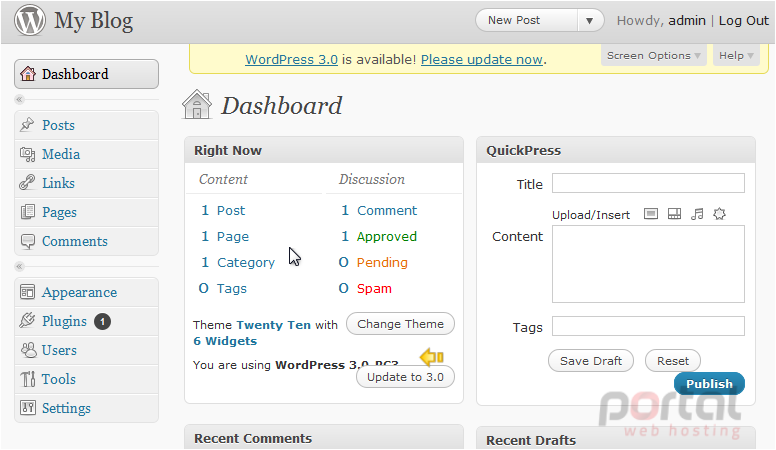
Task: Open the Plugins menu
Action: click(x=87, y=321)
